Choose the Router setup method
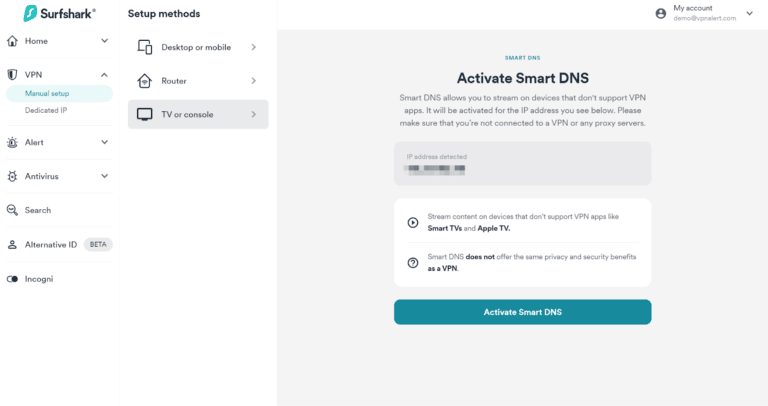 tap(198, 80)
